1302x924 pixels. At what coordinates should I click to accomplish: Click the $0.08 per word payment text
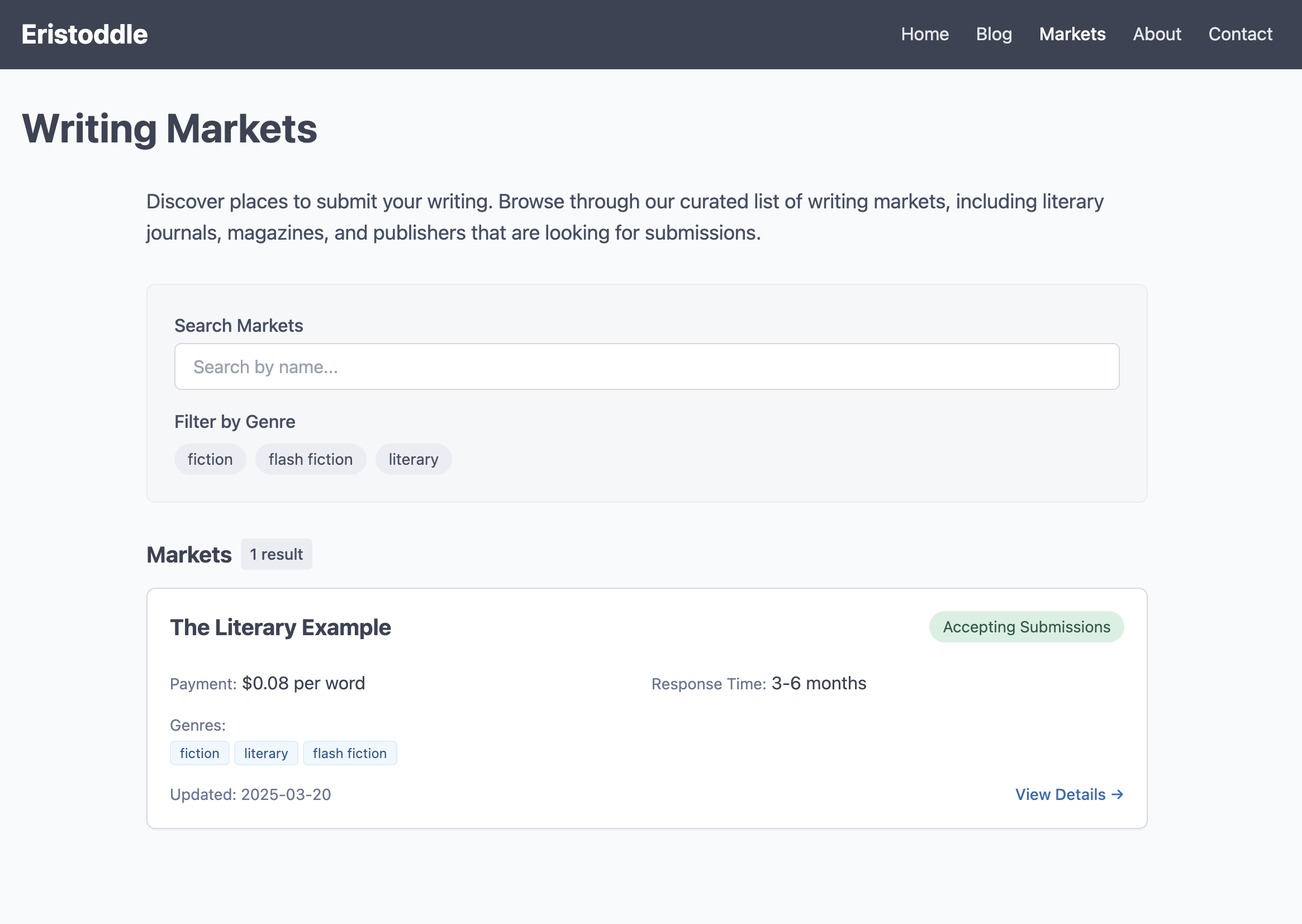pos(303,683)
